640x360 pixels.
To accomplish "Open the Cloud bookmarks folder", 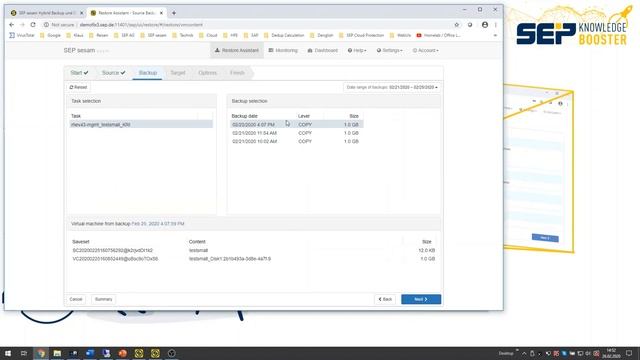I will click(x=208, y=36).
